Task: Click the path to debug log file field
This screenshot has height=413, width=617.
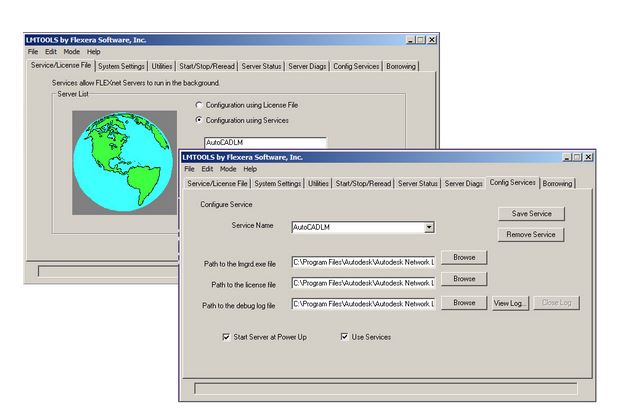Action: click(363, 303)
